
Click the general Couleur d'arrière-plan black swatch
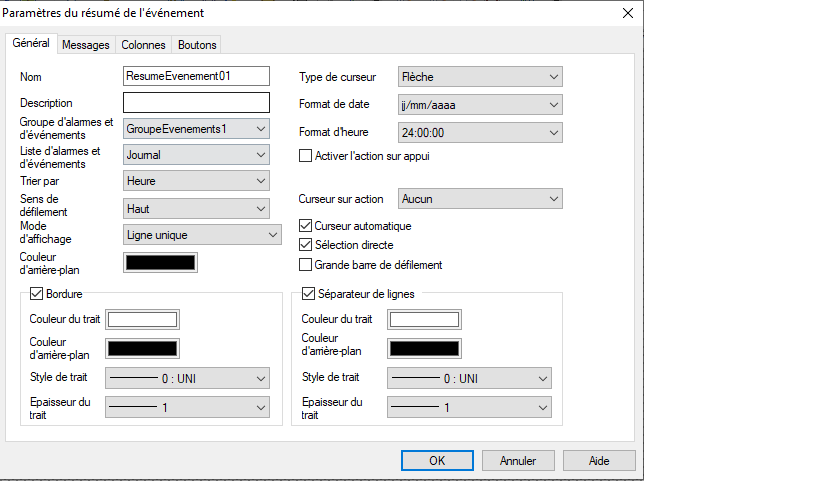pyautogui.click(x=160, y=263)
